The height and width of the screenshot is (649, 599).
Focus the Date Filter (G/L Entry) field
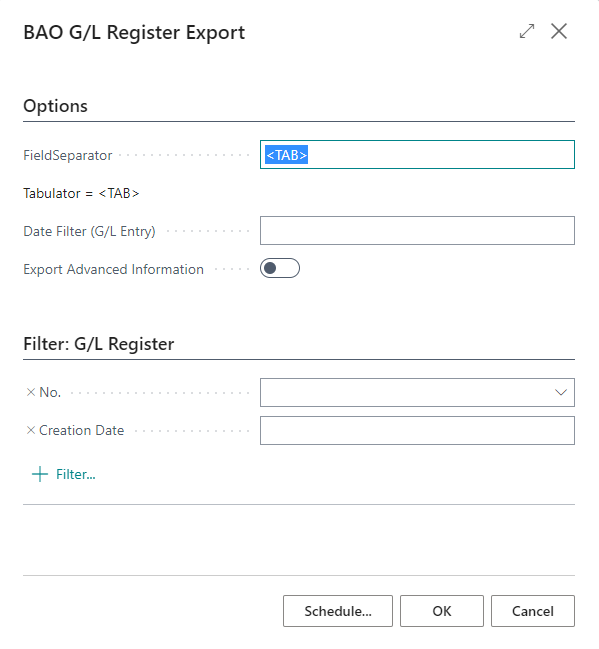[x=417, y=230]
